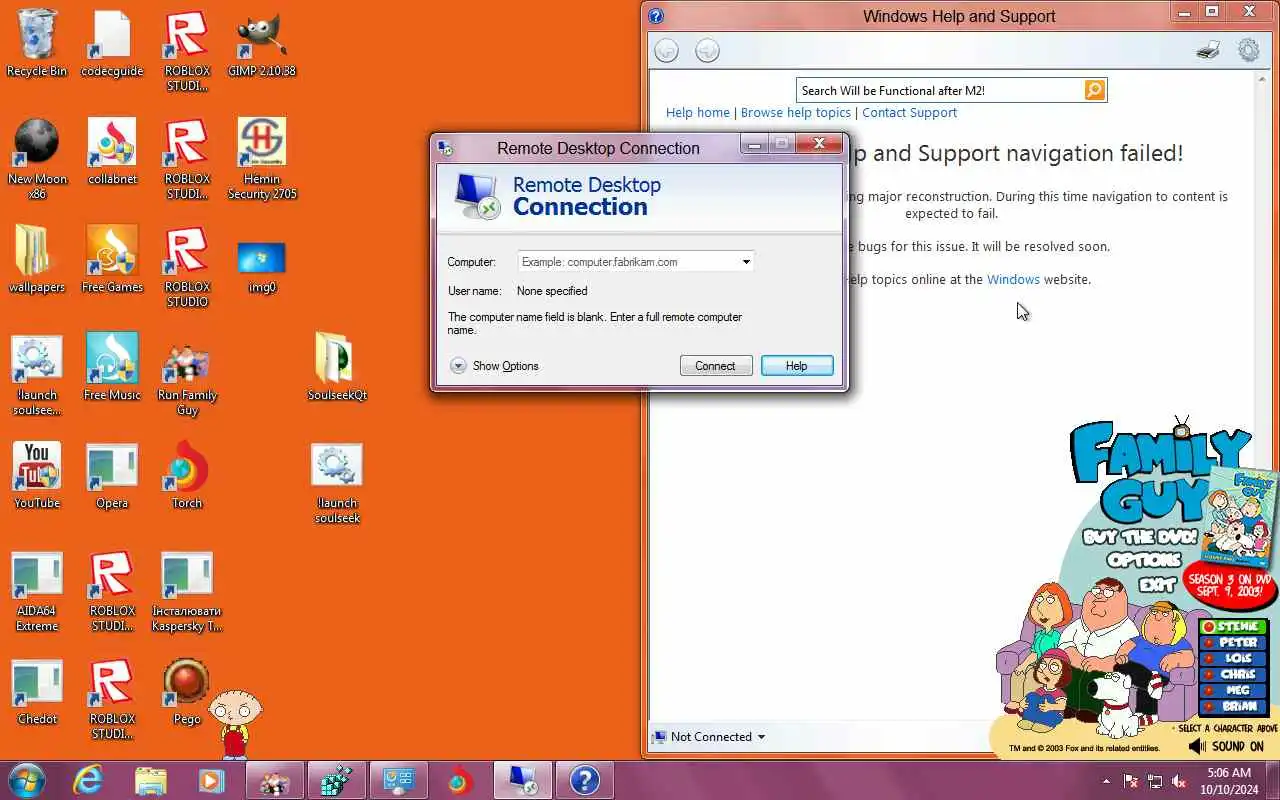Open Registry Editor taskbar button
The image size is (1280, 800).
click(x=336, y=780)
